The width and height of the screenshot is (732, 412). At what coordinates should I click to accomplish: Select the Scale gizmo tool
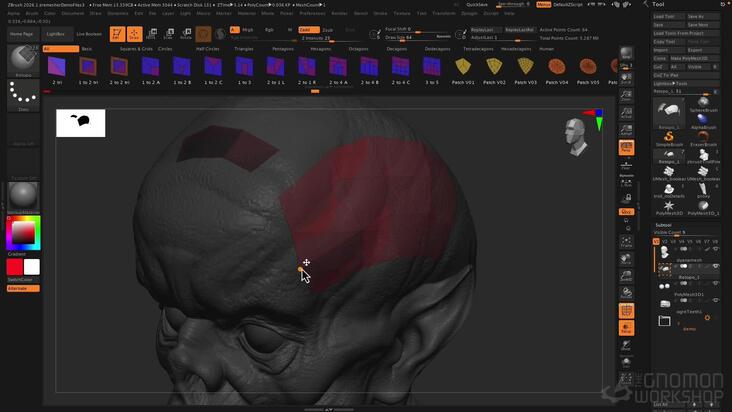point(169,34)
